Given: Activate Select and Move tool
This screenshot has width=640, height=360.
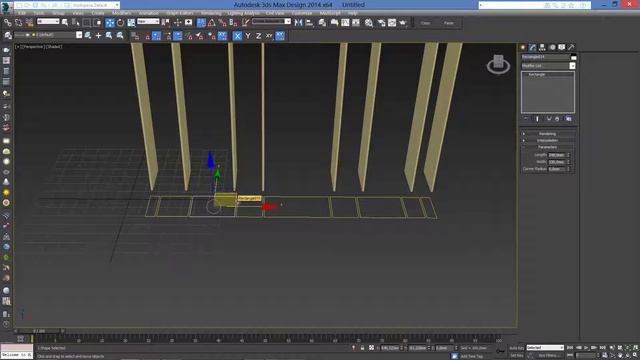Looking at the screenshot, I should coord(110,23).
